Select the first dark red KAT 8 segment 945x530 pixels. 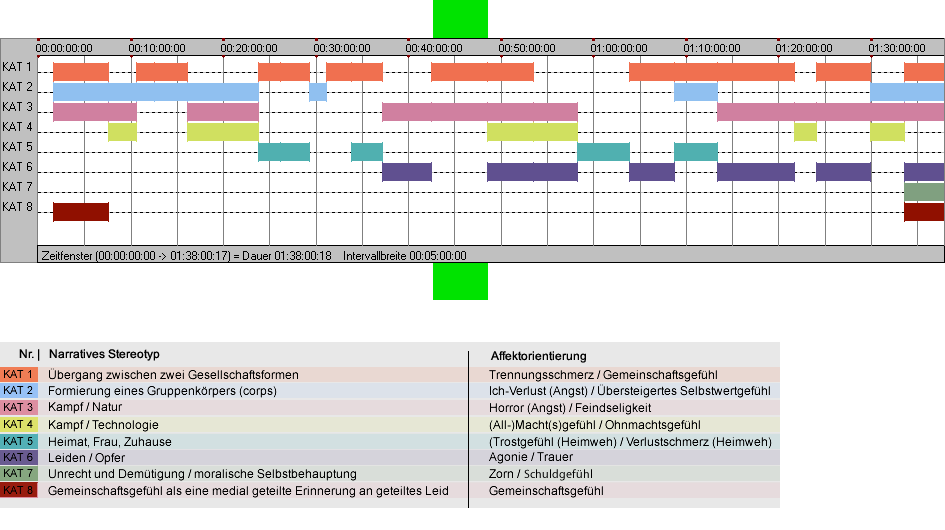tap(80, 212)
